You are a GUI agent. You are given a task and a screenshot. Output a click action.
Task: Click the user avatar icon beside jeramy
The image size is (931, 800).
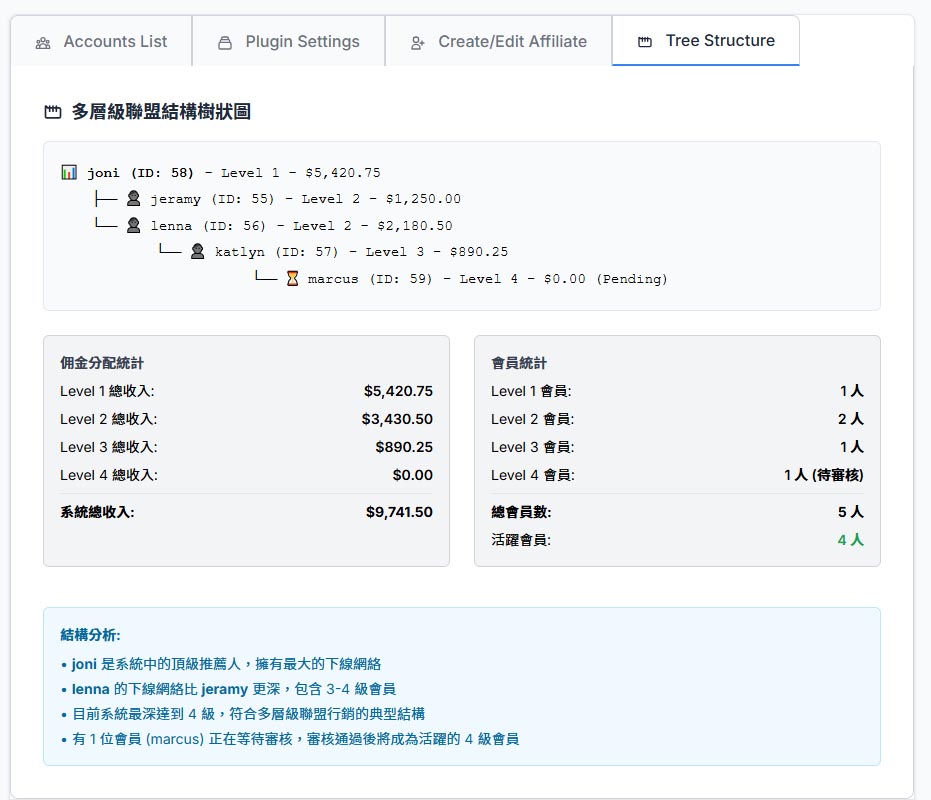(134, 198)
